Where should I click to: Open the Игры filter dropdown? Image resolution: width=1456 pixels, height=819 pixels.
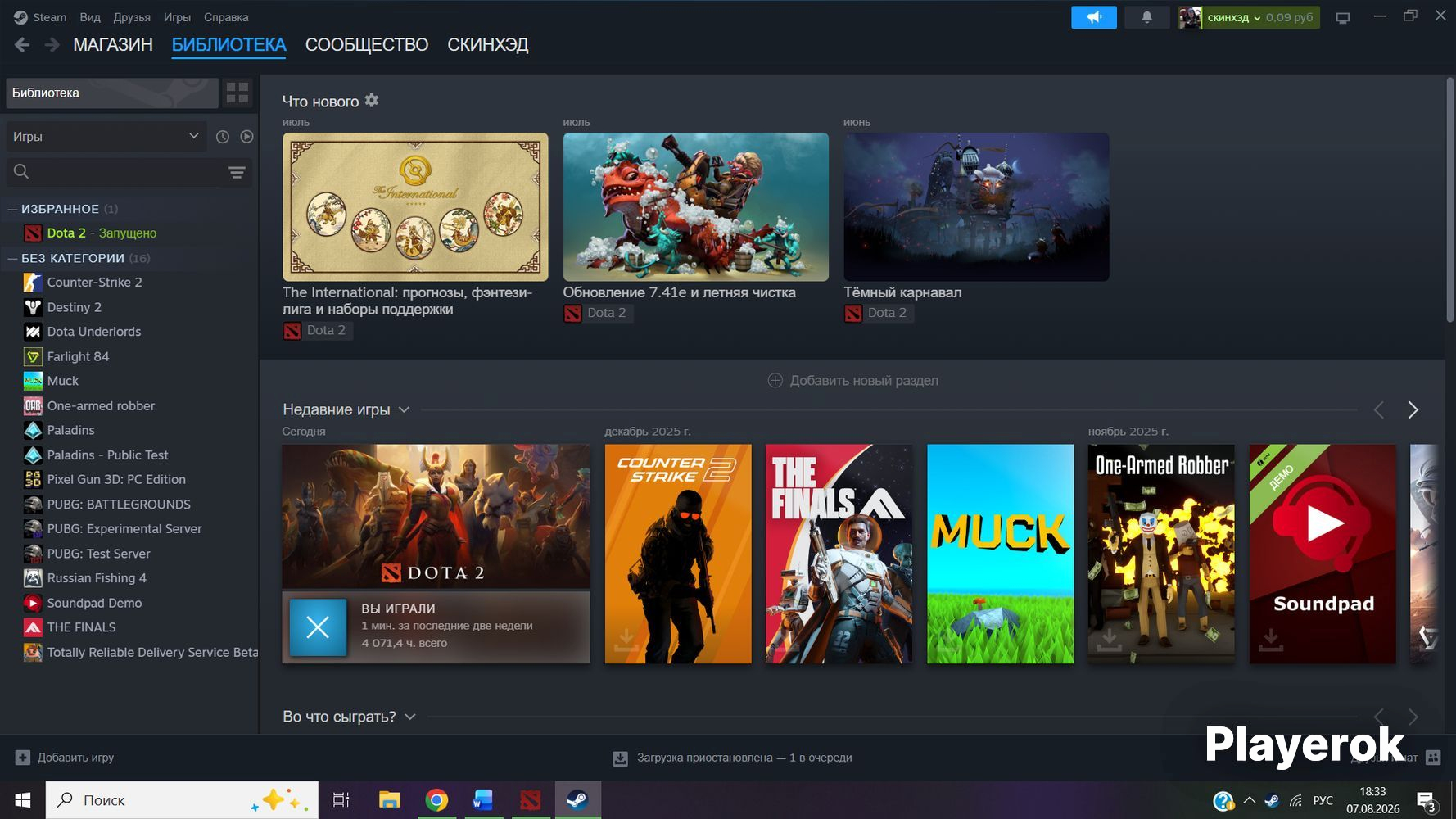(105, 137)
